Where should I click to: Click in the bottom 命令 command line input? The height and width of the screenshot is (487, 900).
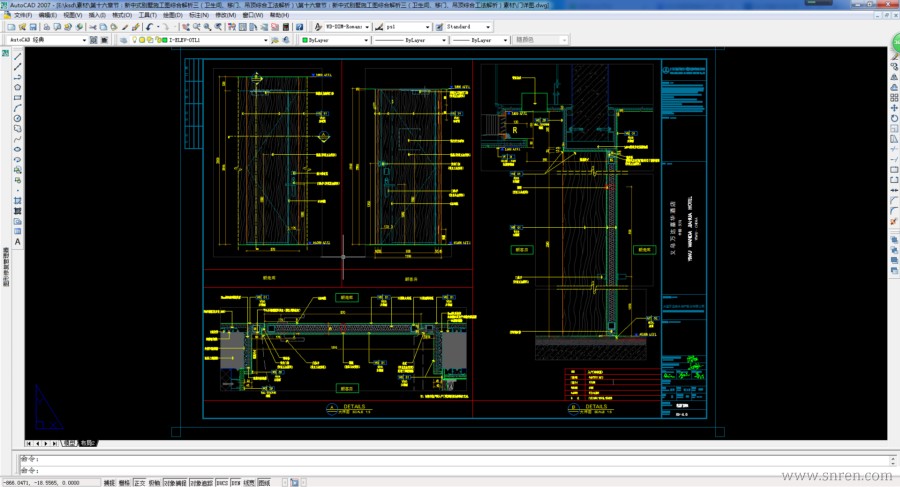(453, 470)
